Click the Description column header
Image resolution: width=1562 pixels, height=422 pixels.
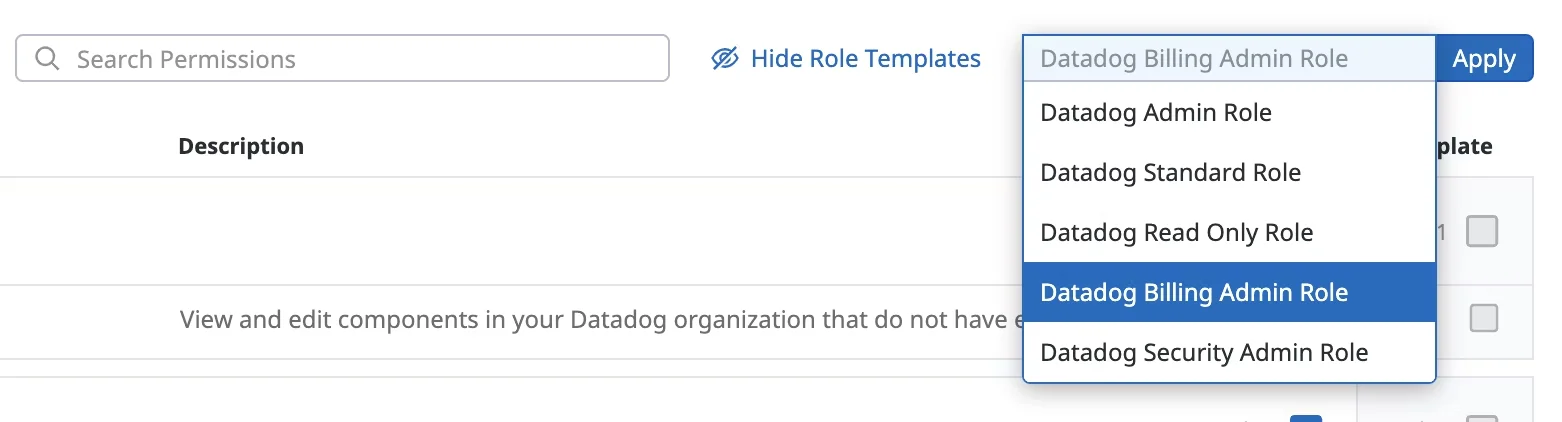[241, 146]
